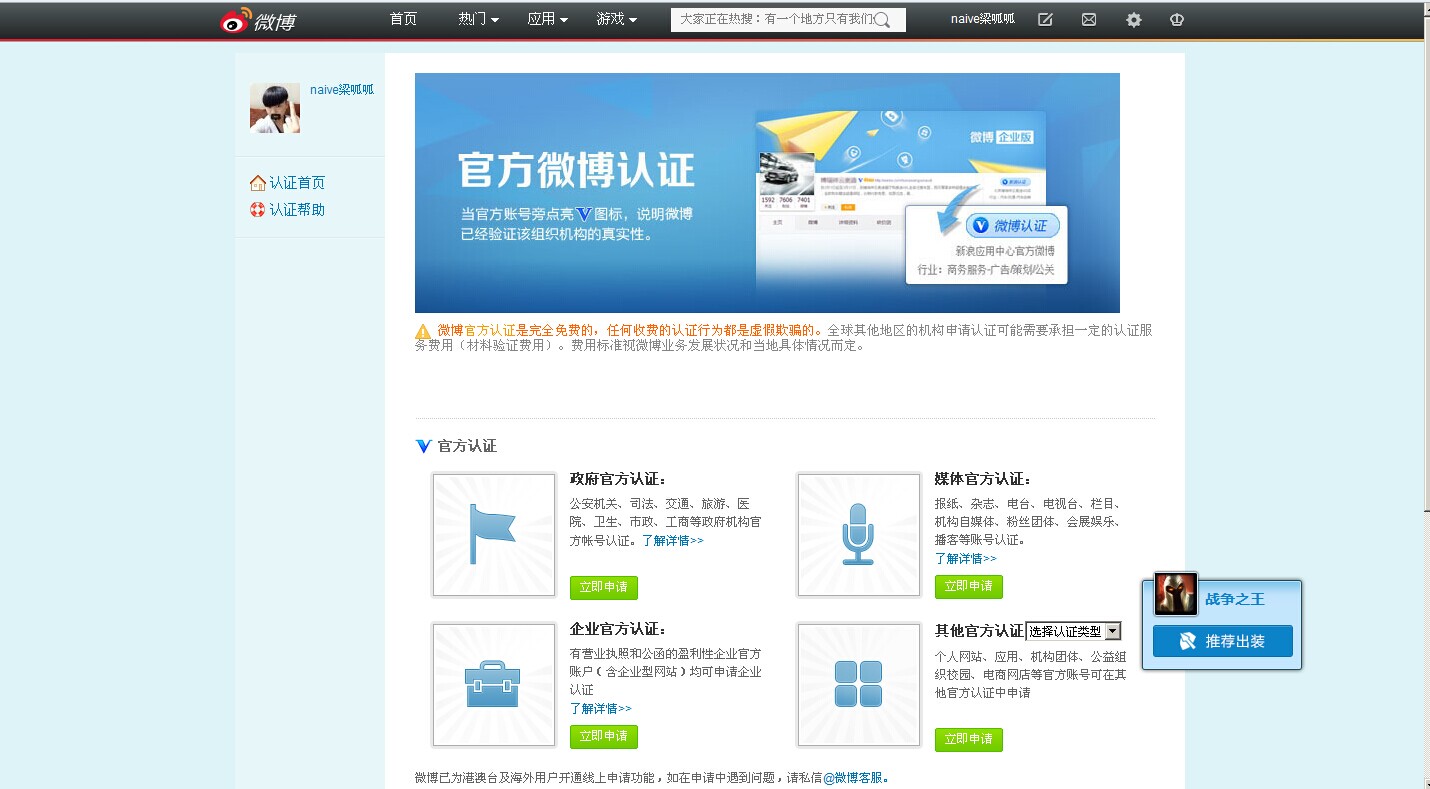Open the messages envelope icon
Viewport: 1430px width, 789px height.
(1089, 19)
